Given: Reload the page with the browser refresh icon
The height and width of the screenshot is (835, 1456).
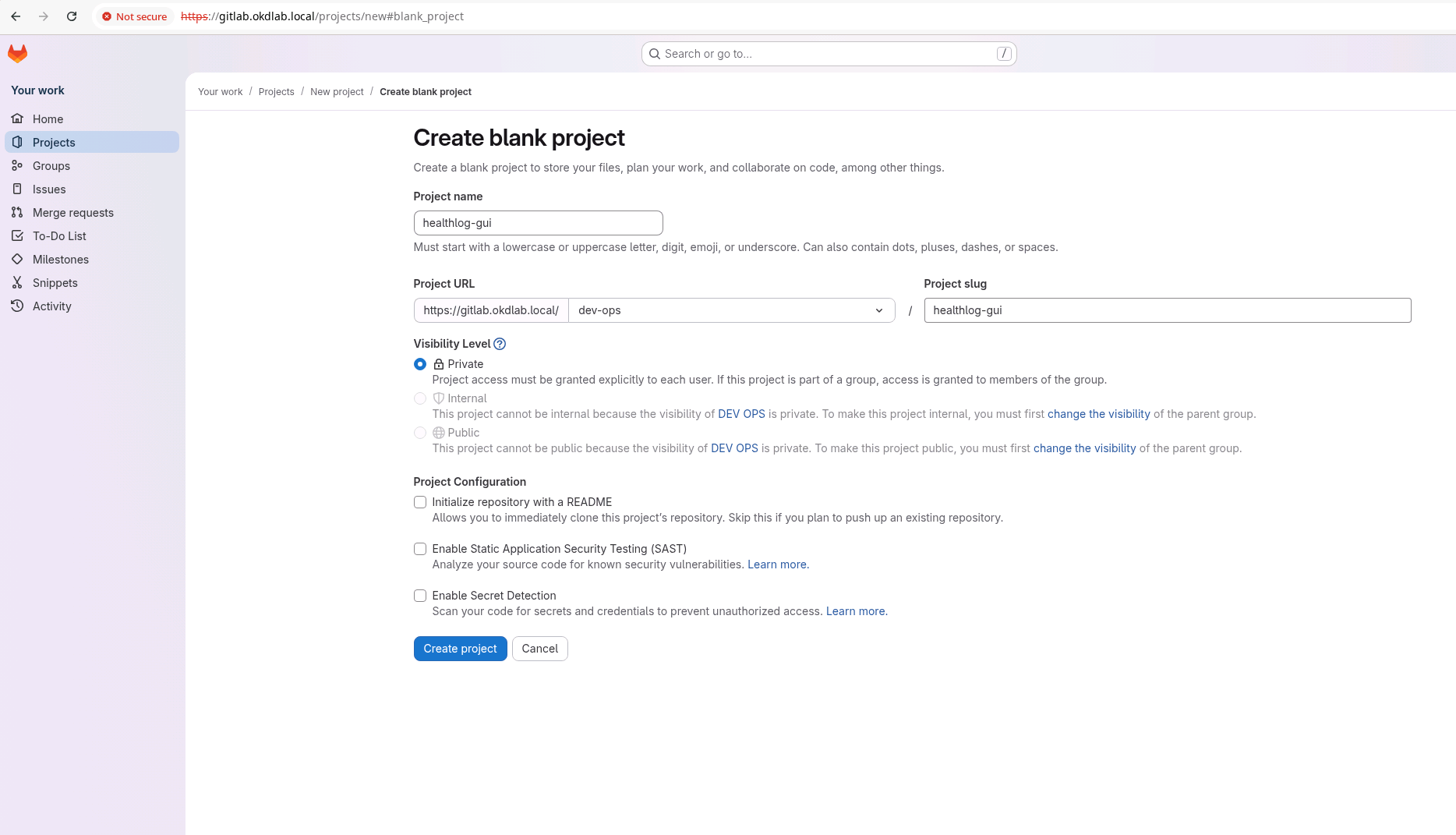Looking at the screenshot, I should pyautogui.click(x=72, y=16).
